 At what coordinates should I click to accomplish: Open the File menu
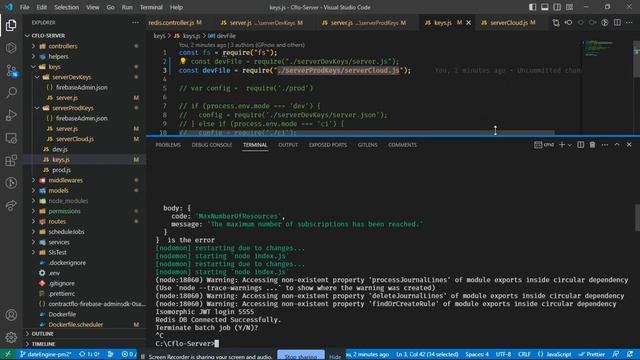(x=24, y=7)
